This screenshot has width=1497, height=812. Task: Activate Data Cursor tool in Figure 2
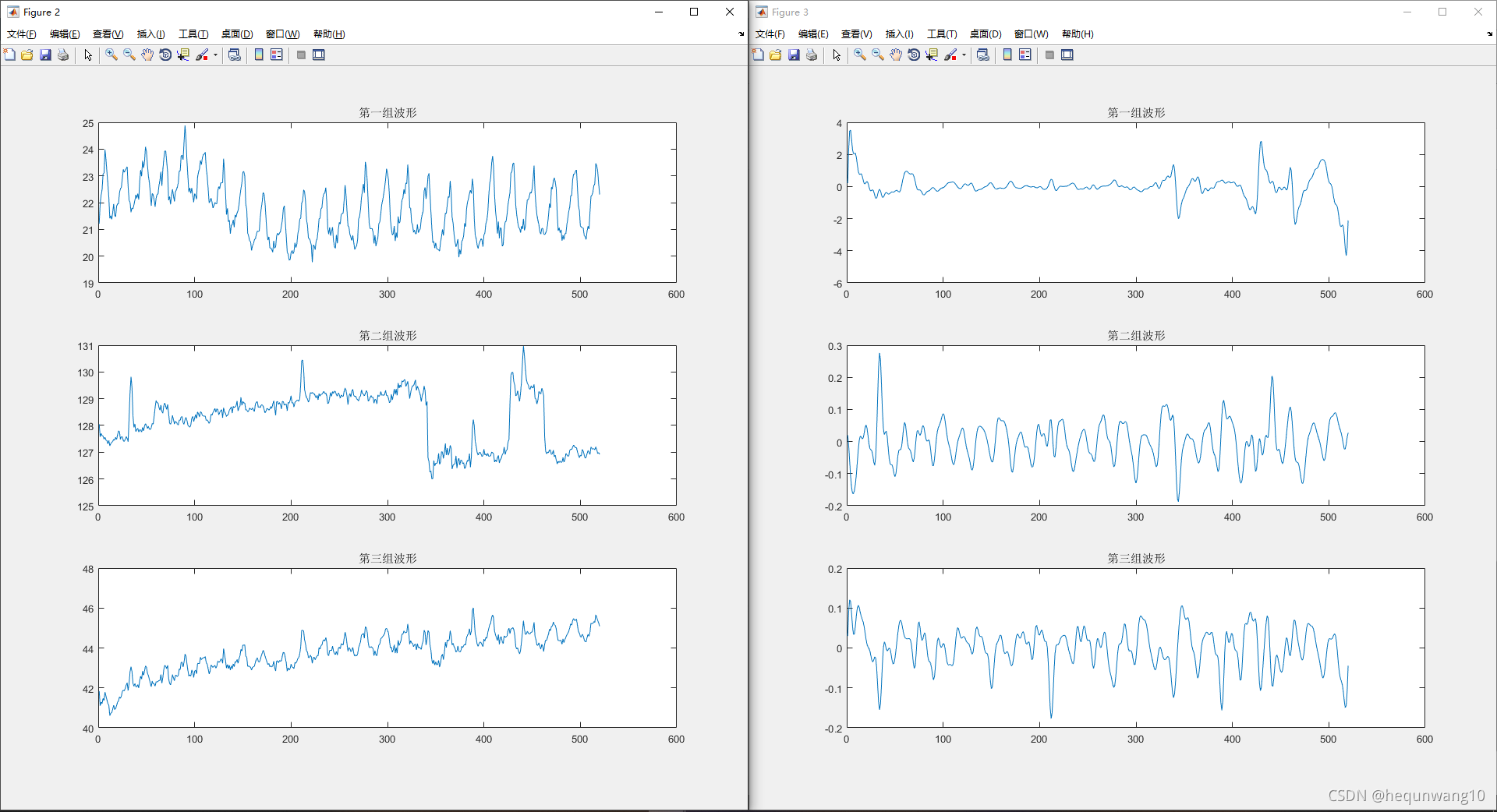183,55
